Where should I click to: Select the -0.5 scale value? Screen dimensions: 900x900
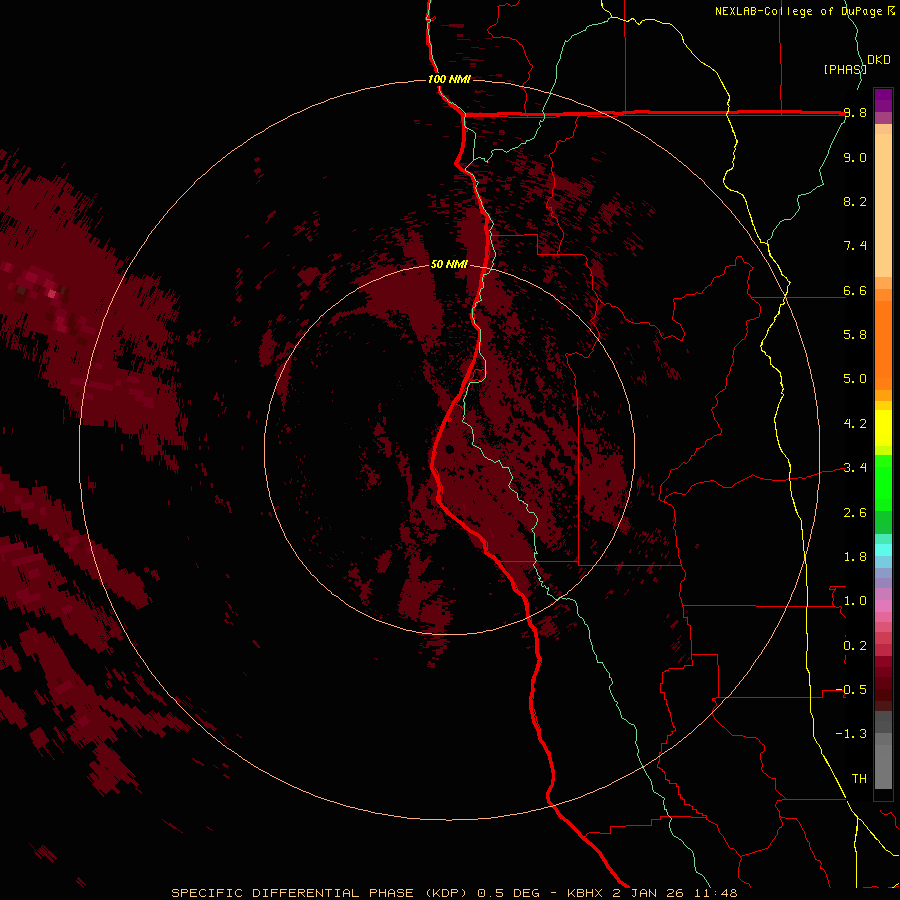click(x=852, y=690)
